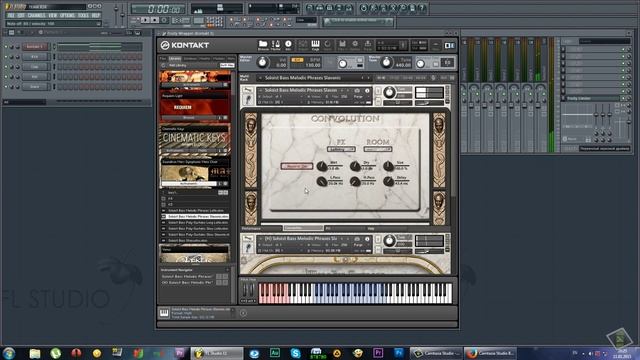Toggle mute LED on Snare channel
Screen dimensions: 640x360
[6, 87]
